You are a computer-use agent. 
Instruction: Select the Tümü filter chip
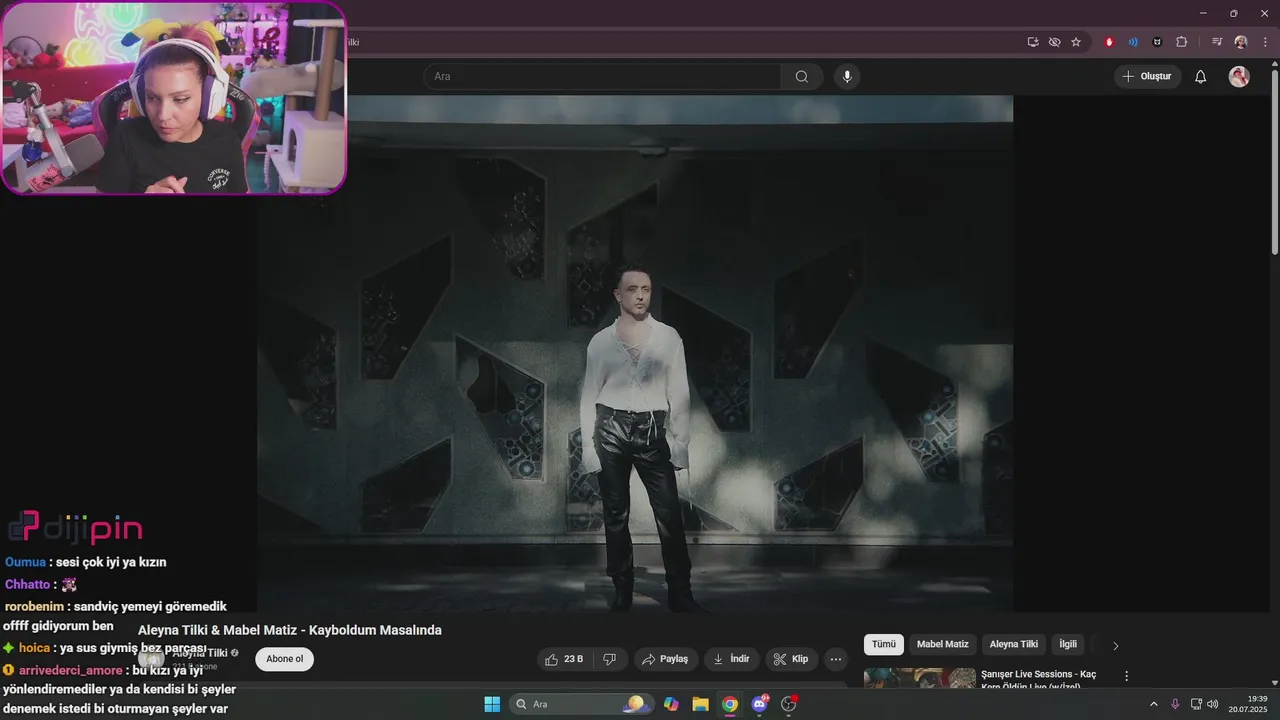884,645
